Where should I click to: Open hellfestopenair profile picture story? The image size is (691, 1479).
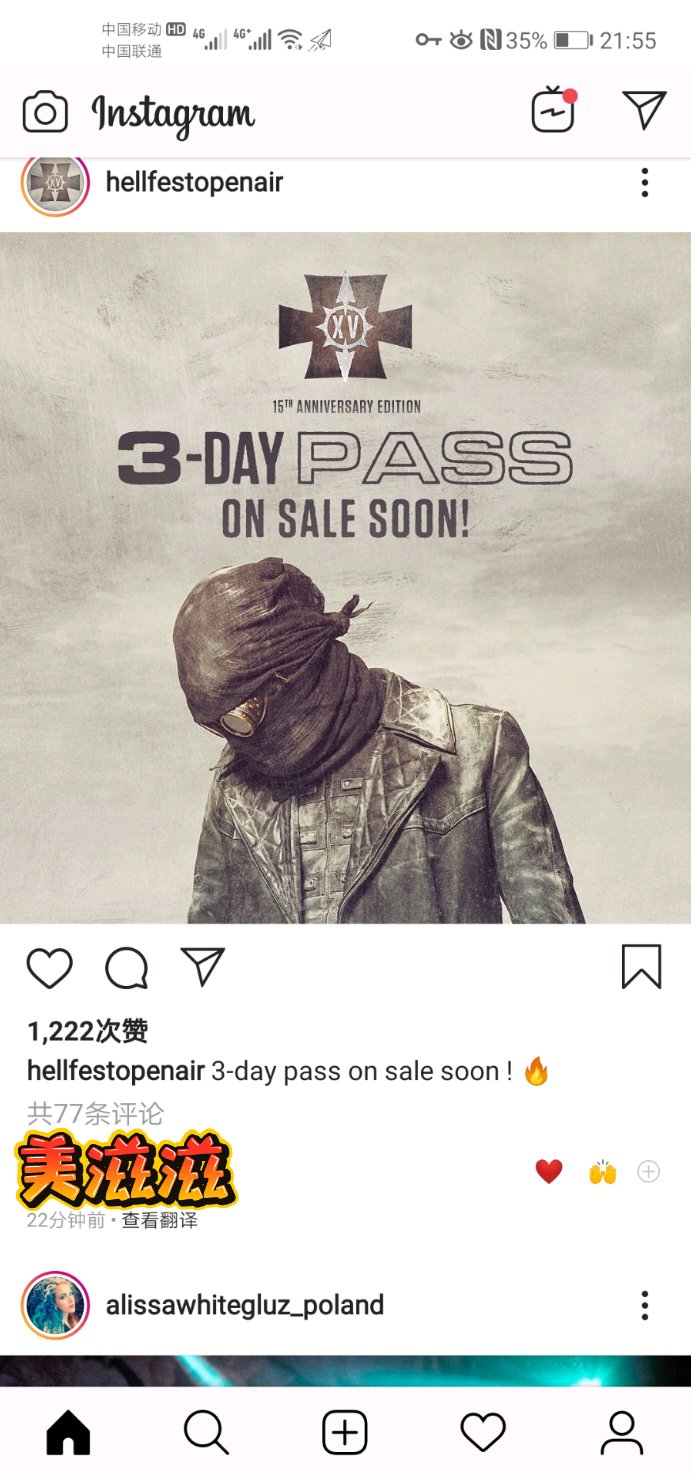(55, 183)
